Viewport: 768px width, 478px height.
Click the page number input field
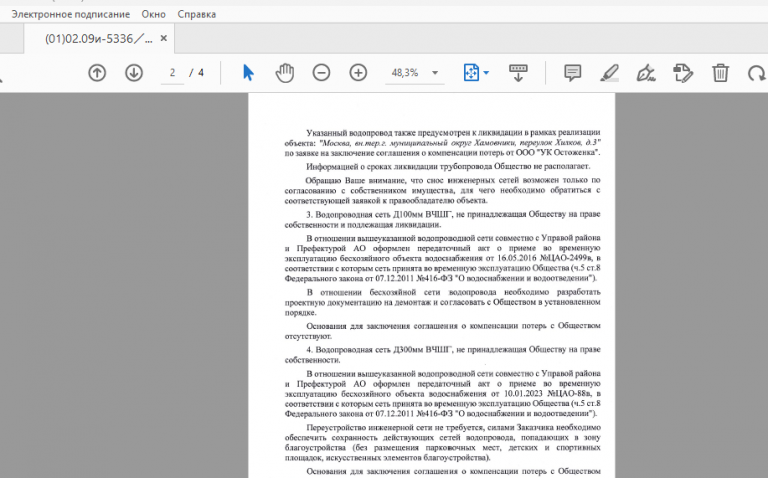click(x=172, y=73)
